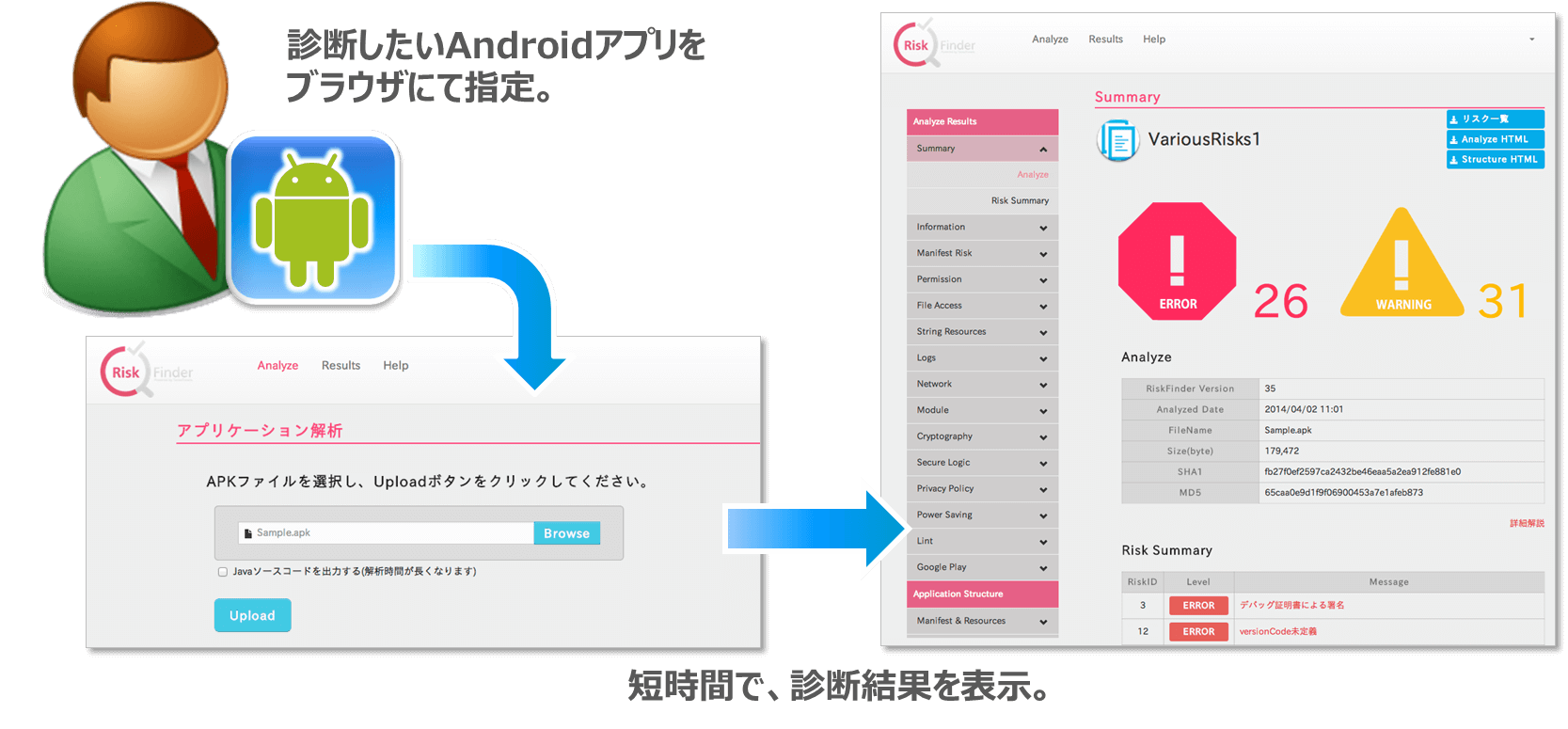Viewport: 1568px width, 729px height.
Task: Click the RiskFinder logo in the upload window
Action: [146, 370]
